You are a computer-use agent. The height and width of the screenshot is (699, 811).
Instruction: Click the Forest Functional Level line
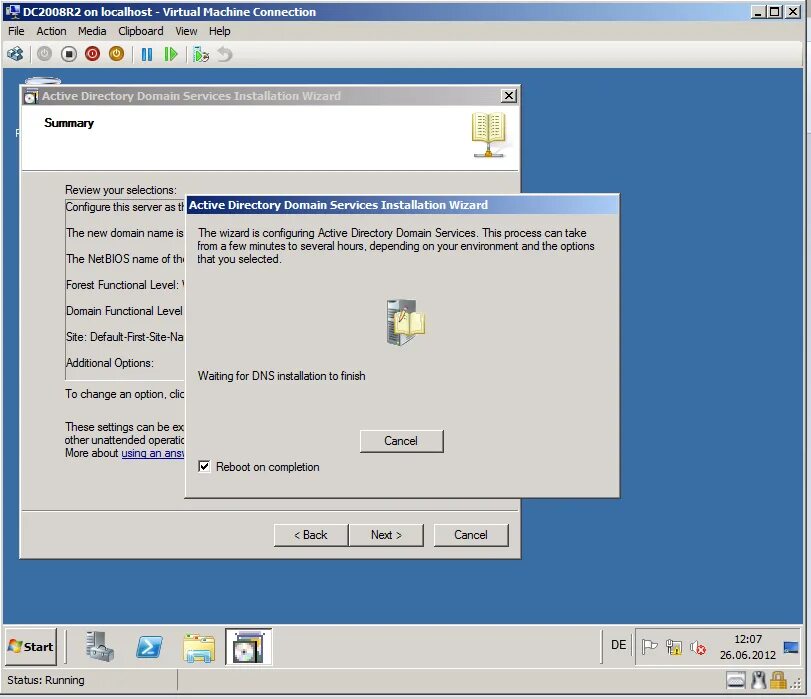pyautogui.click(x=125, y=285)
